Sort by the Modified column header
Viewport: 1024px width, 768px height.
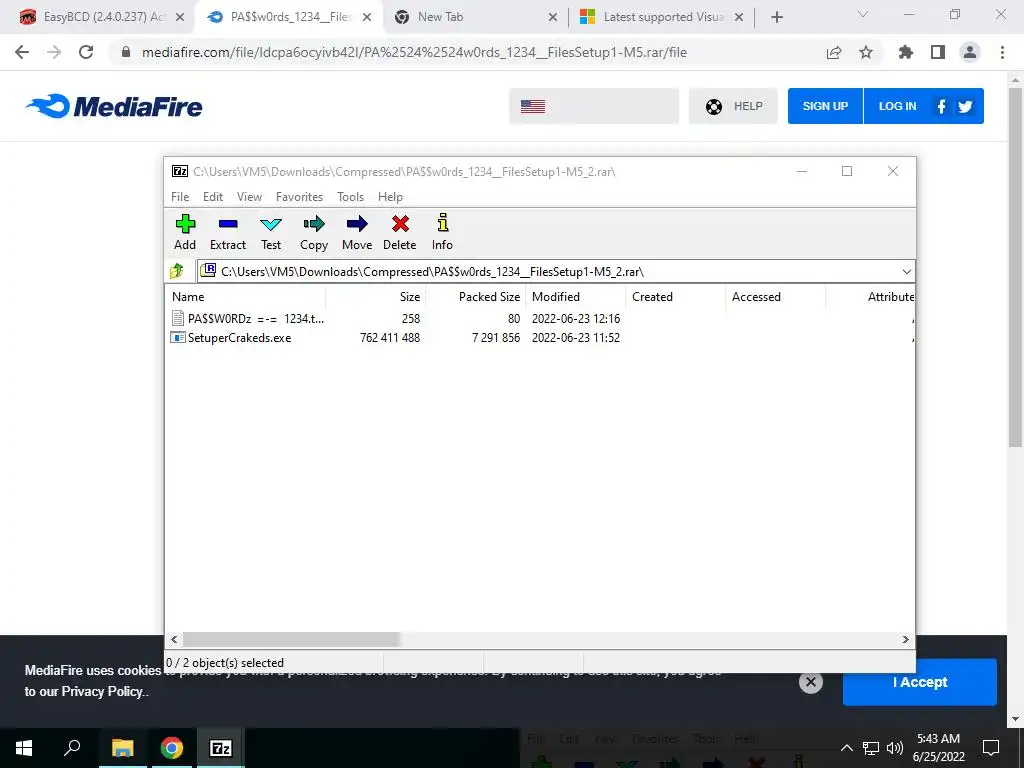[576, 296]
